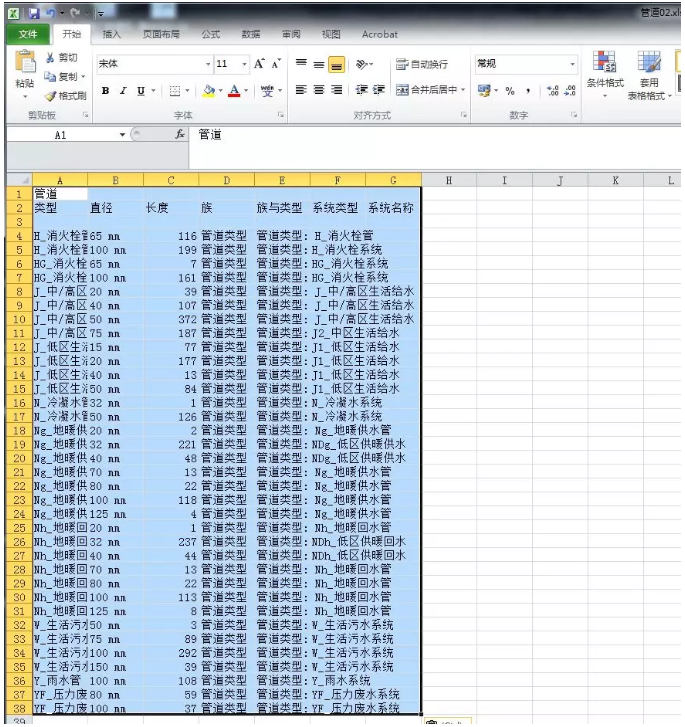Click the Name Box showing A1

pos(62,135)
